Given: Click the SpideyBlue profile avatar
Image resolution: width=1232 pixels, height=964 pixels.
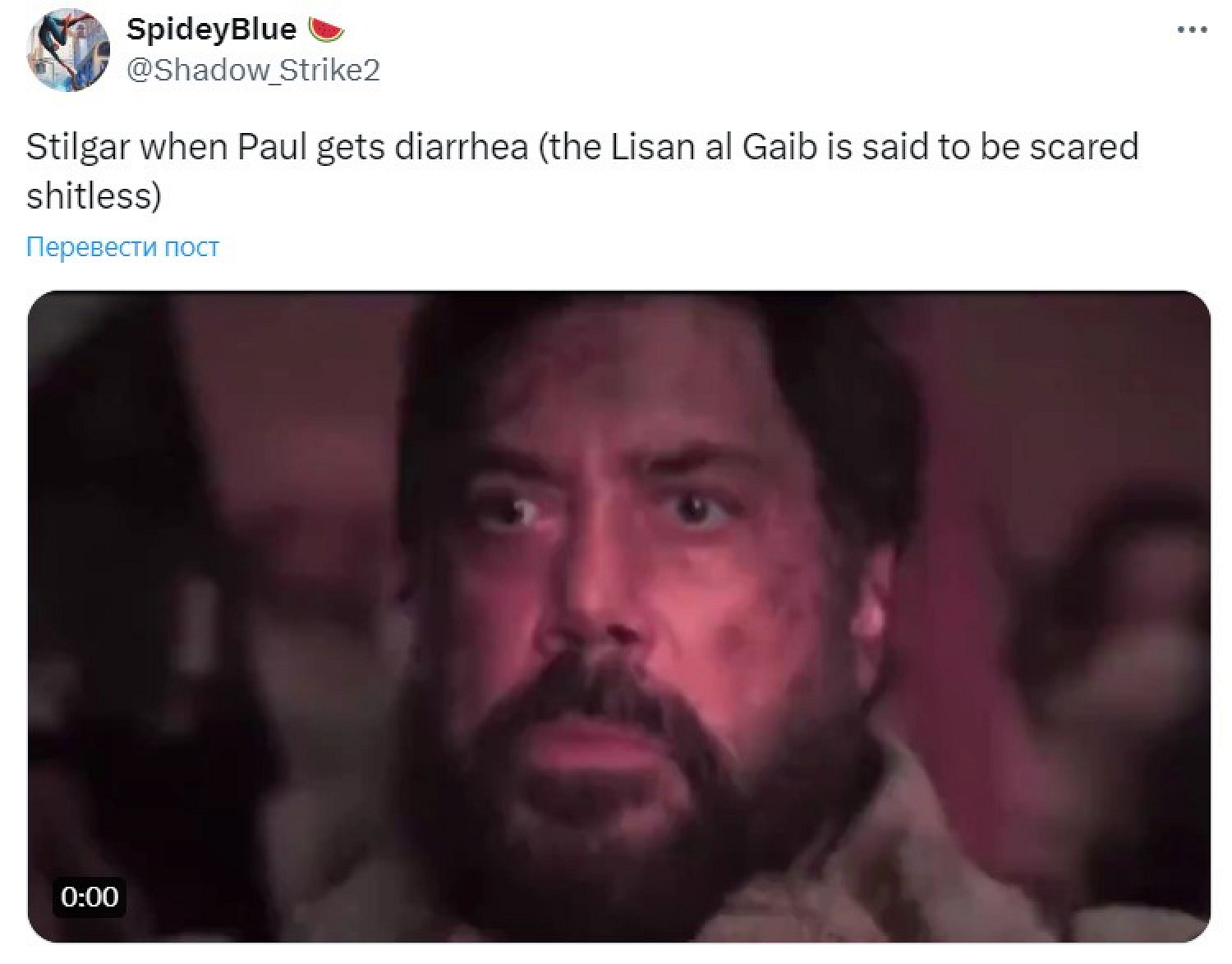Looking at the screenshot, I should (x=68, y=50).
